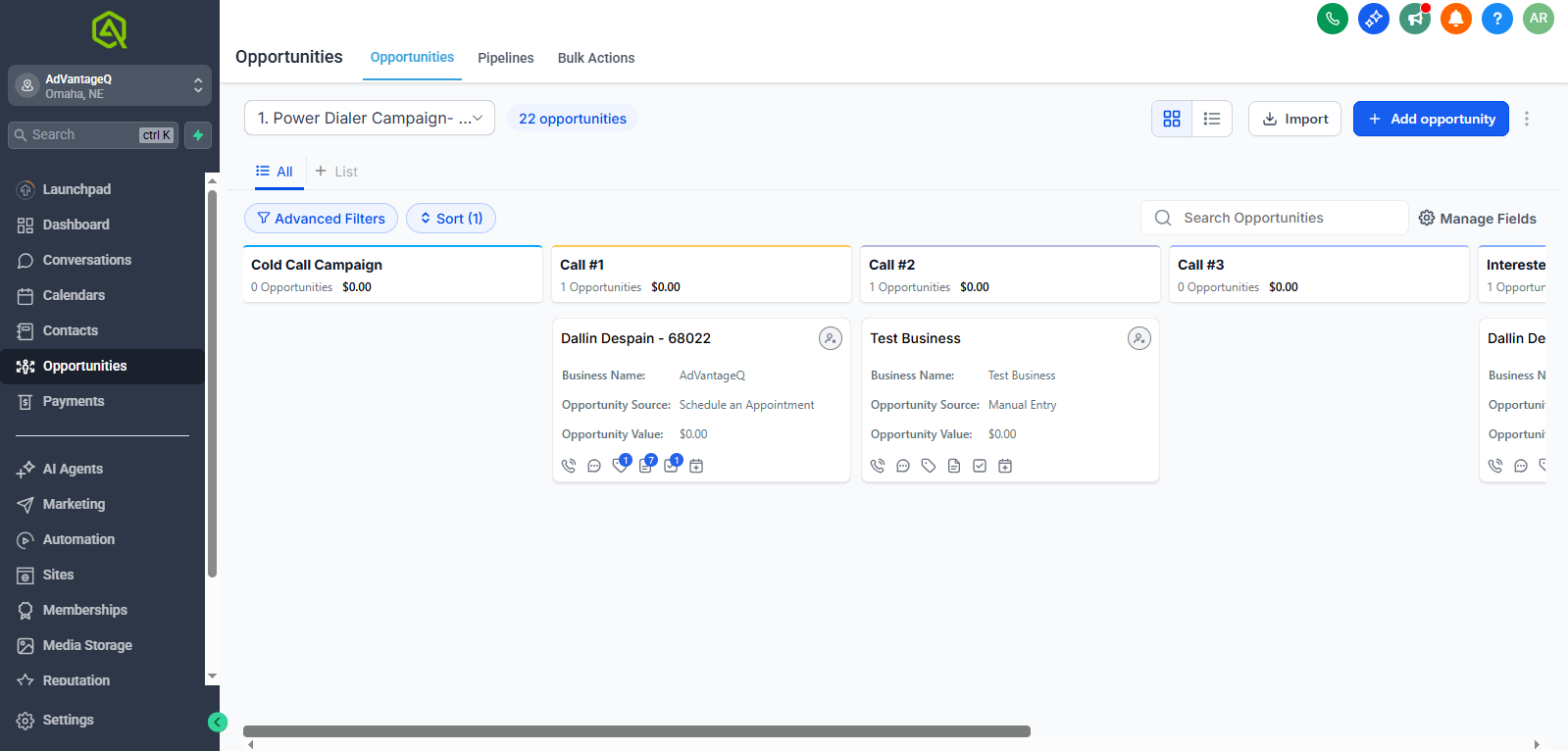
Task: Open the blue help question mark icon
Action: [x=1496, y=19]
